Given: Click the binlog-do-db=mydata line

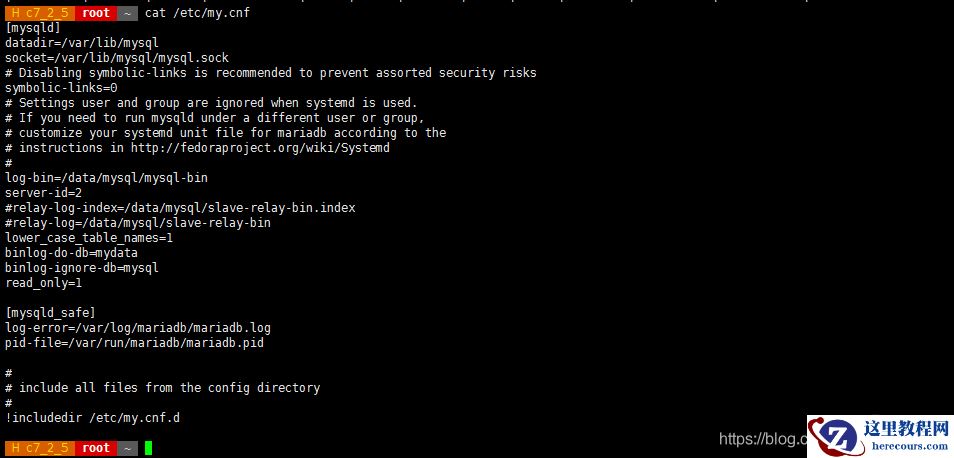Looking at the screenshot, I should 71,253.
